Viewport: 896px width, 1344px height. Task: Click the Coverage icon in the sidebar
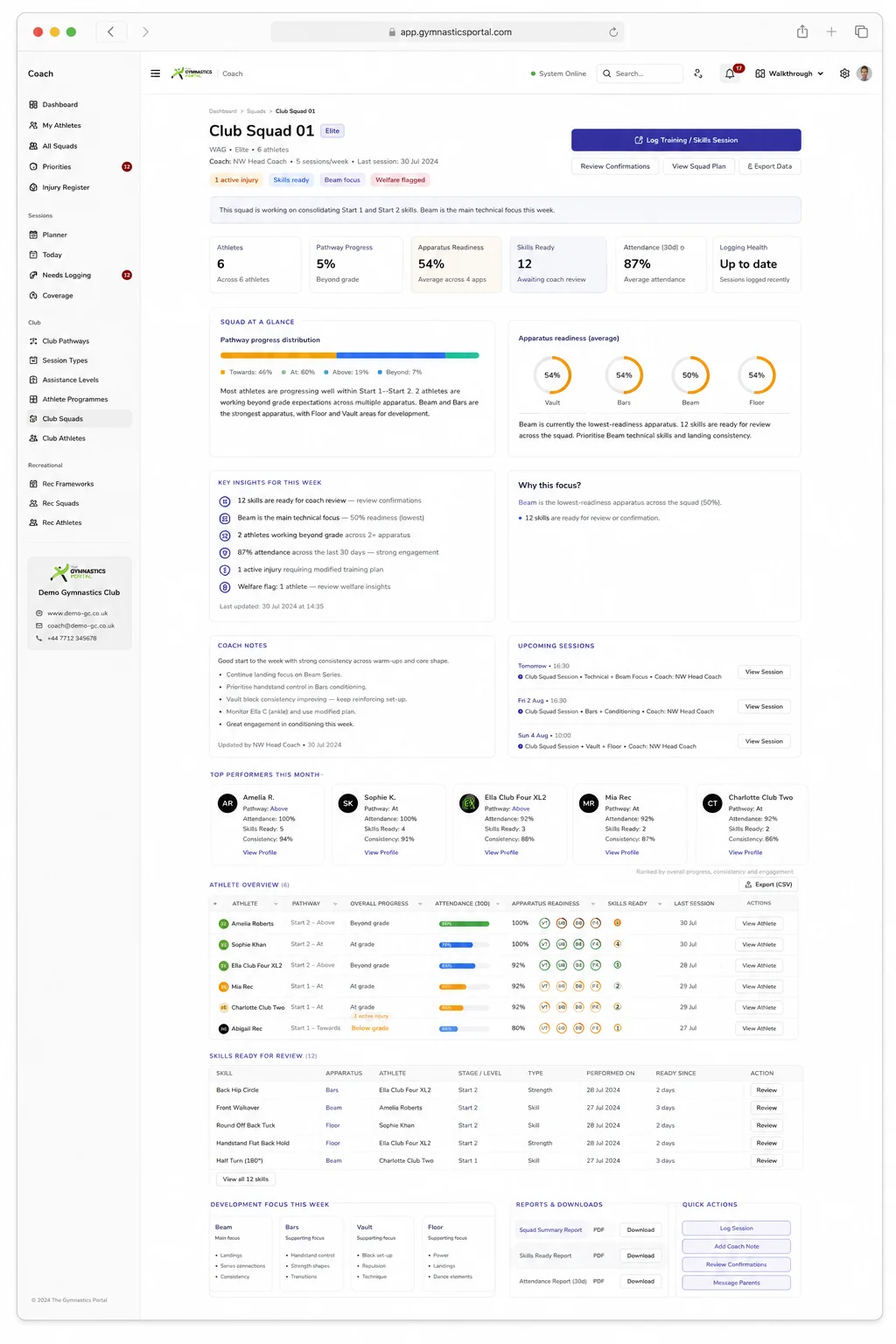tap(33, 296)
